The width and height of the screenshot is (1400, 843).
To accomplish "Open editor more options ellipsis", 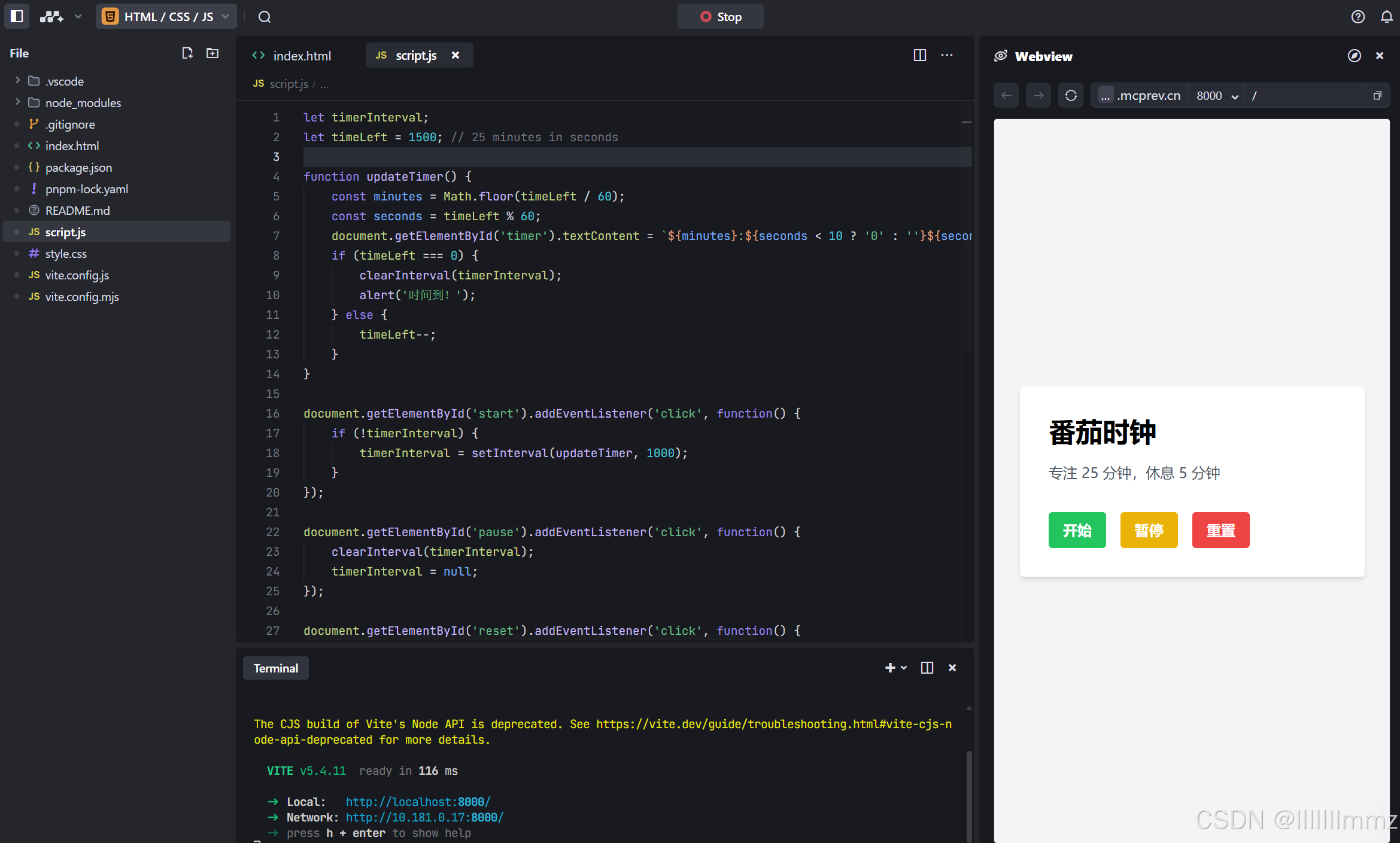I will click(947, 55).
